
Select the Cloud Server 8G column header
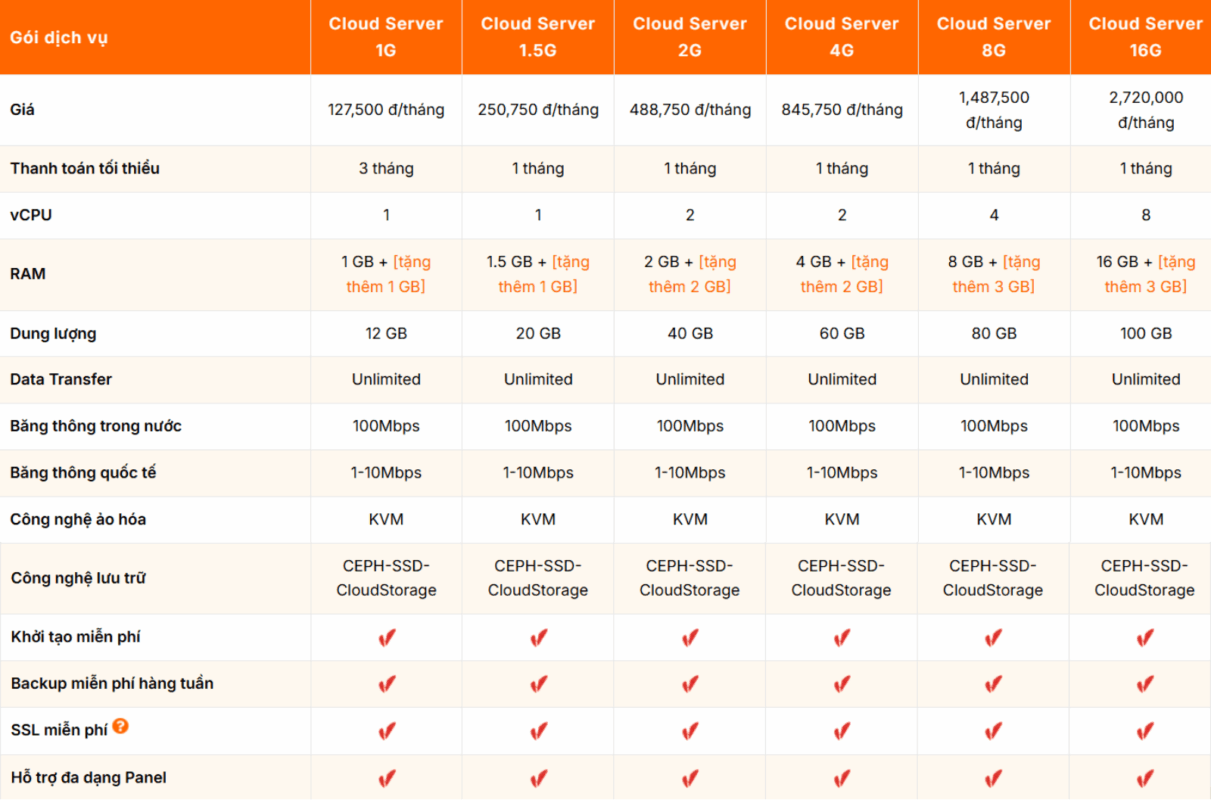[x=994, y=37]
